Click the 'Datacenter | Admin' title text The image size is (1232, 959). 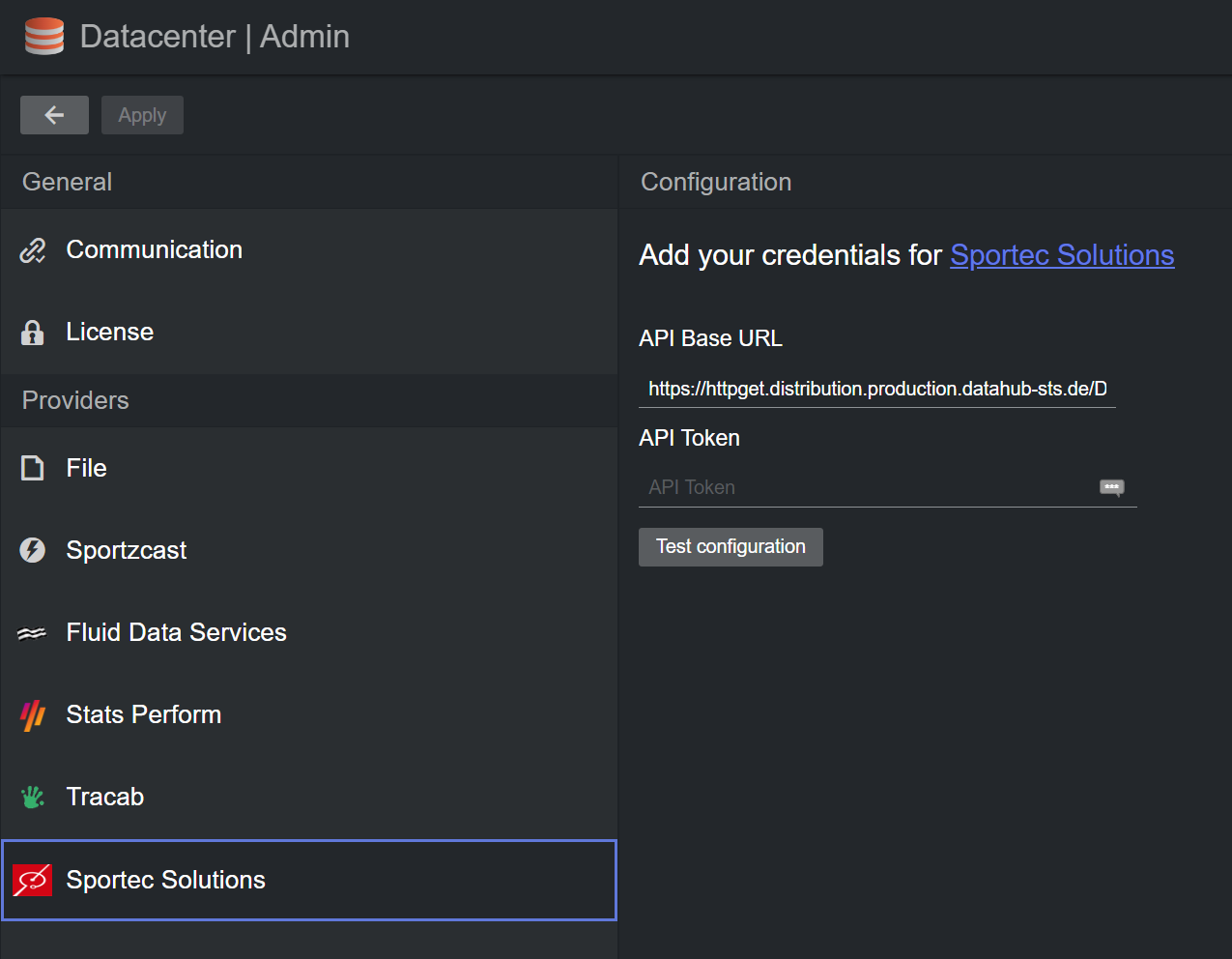[215, 37]
